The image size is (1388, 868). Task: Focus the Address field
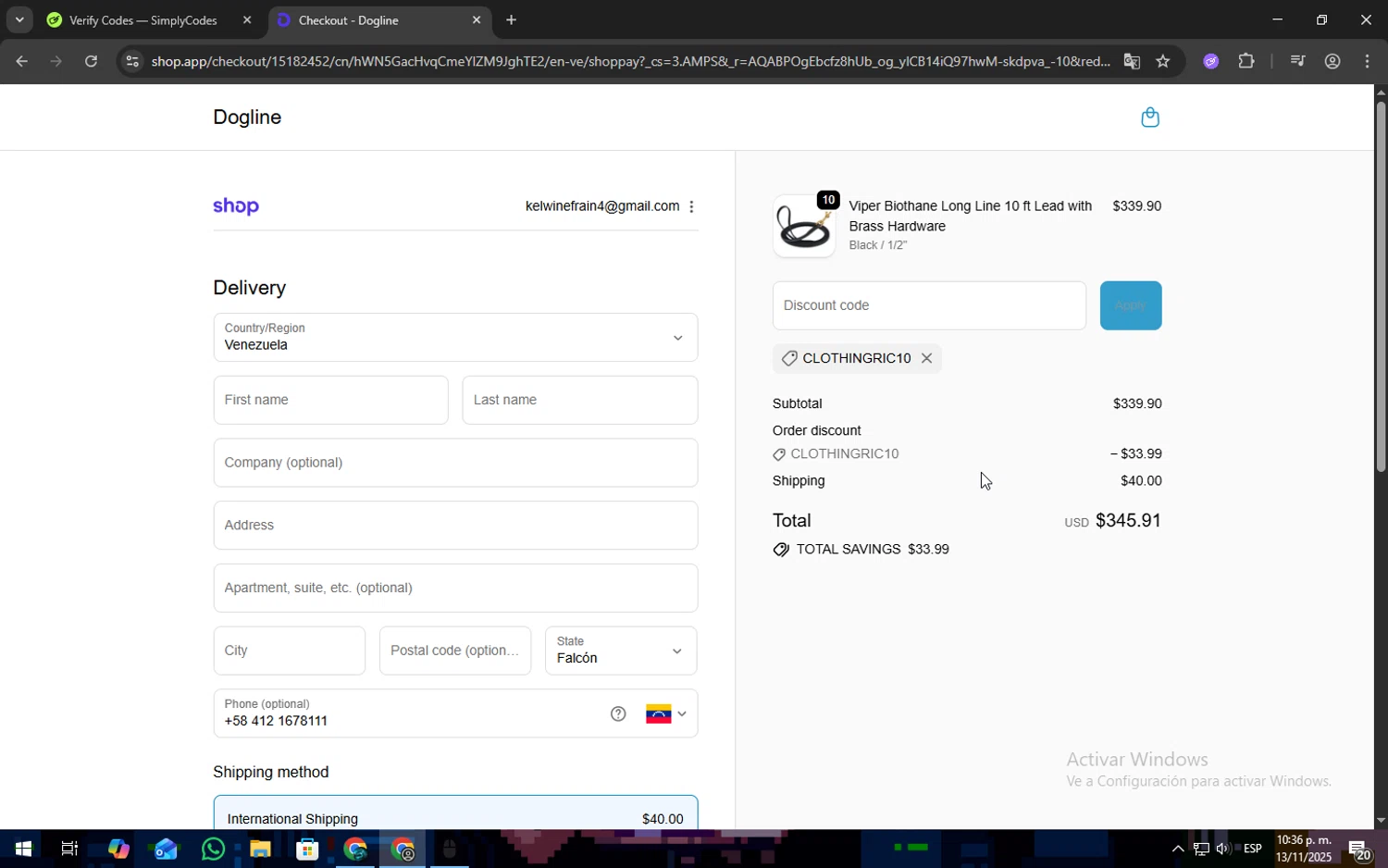(455, 526)
